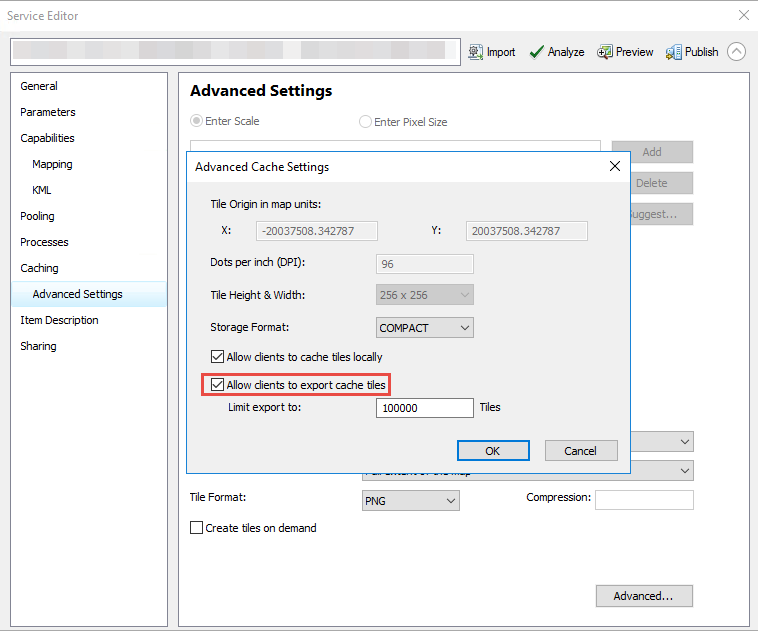
Task: Select the General settings page
Action: click(39, 86)
